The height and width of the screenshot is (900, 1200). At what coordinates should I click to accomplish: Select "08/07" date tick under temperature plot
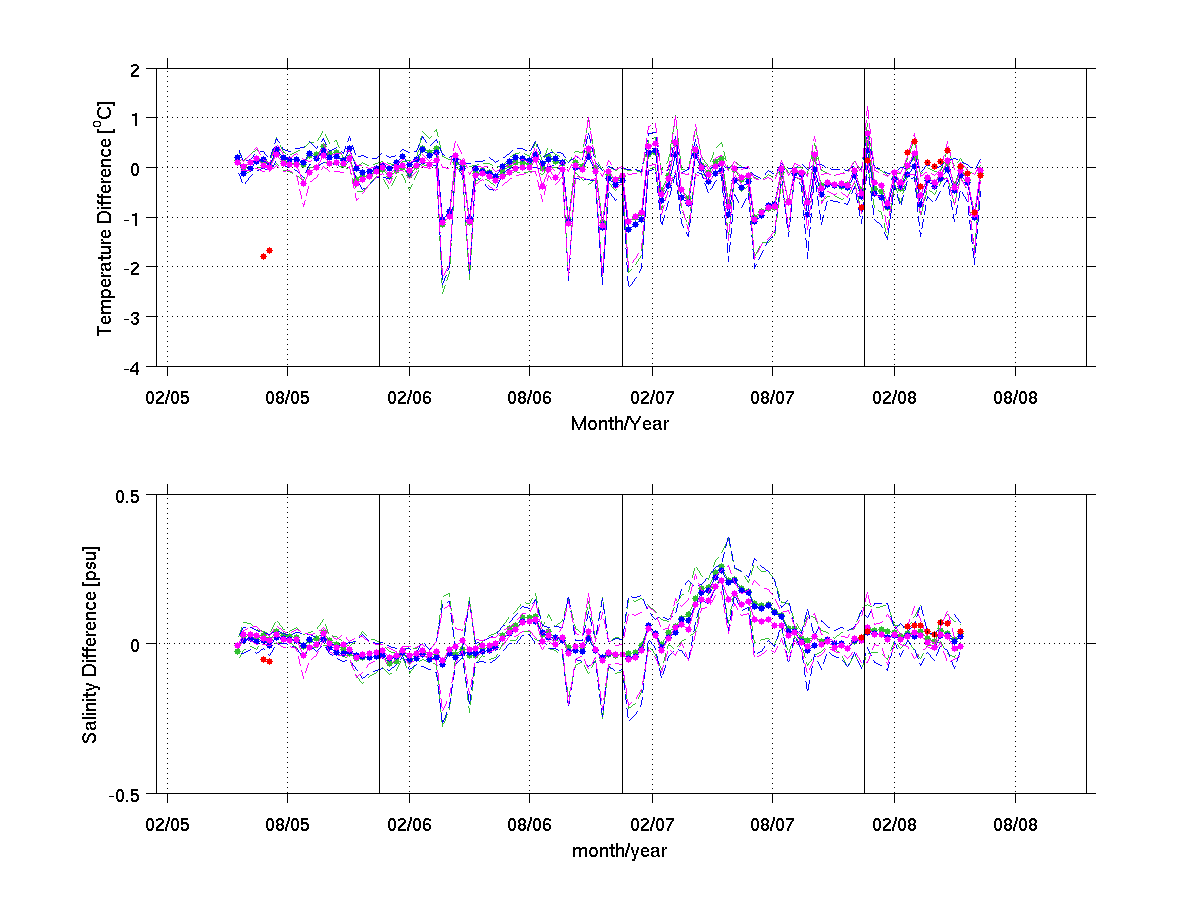773,397
